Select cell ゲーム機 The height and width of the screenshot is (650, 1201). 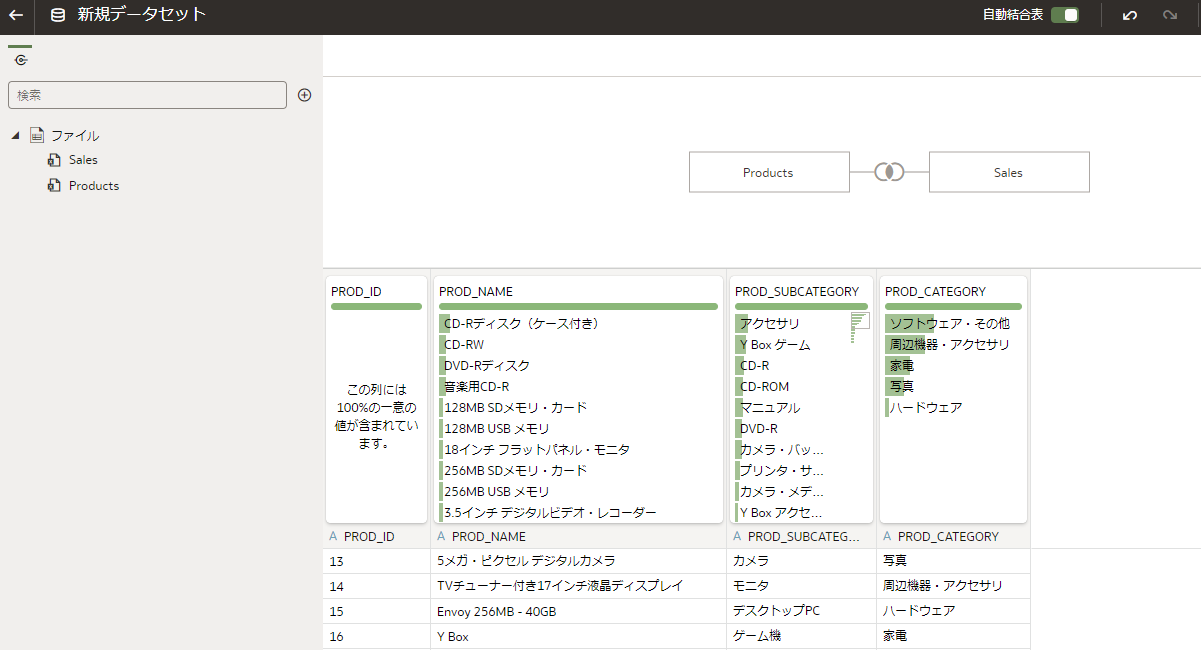point(801,636)
